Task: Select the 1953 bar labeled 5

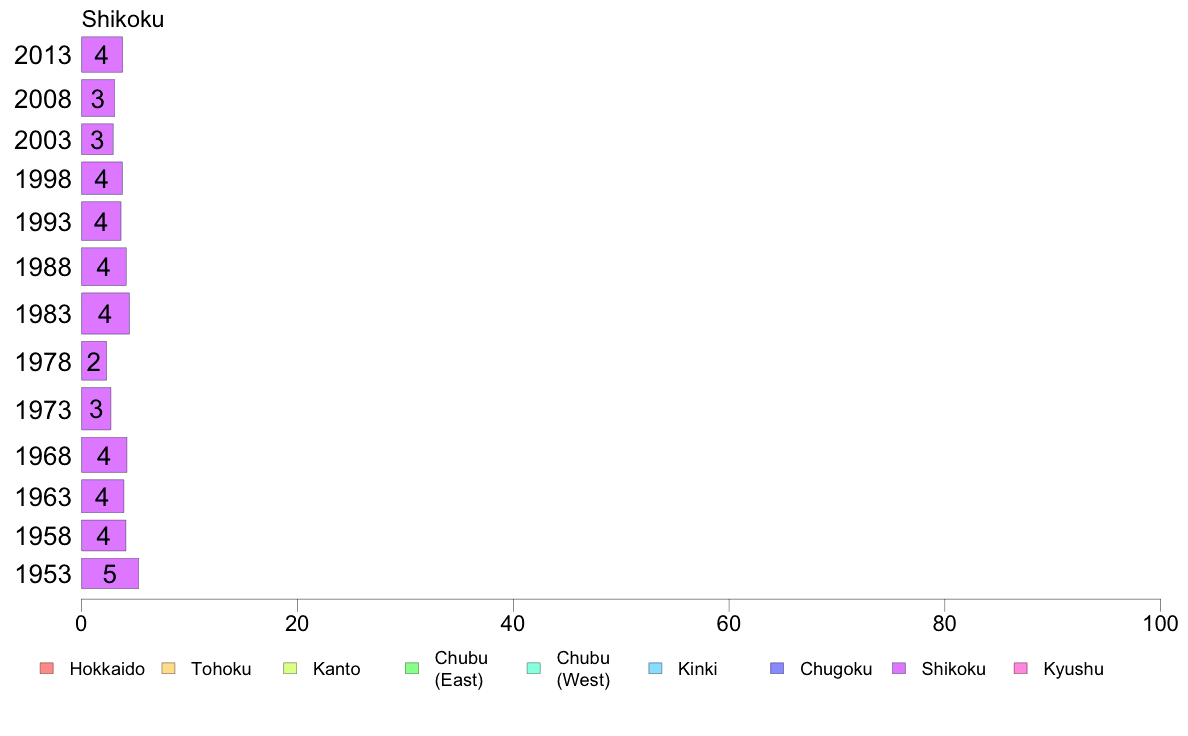Action: point(109,574)
